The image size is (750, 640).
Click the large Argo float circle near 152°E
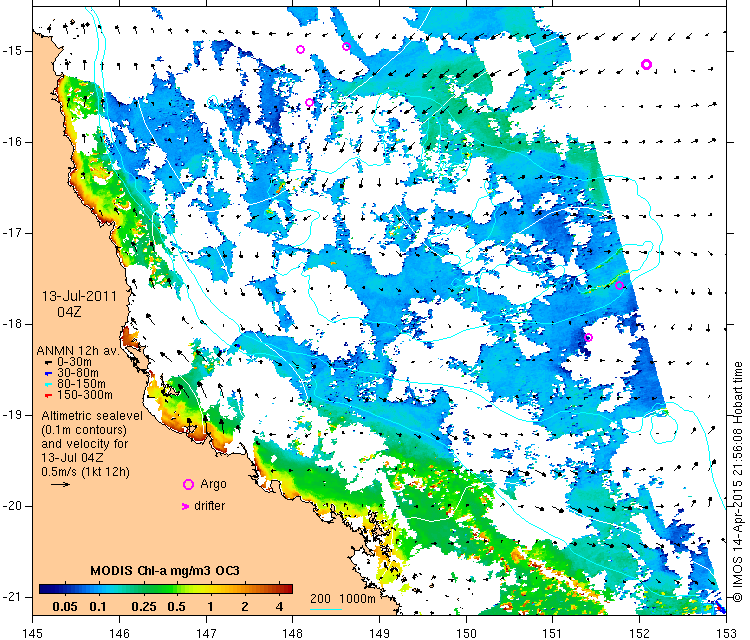click(646, 65)
